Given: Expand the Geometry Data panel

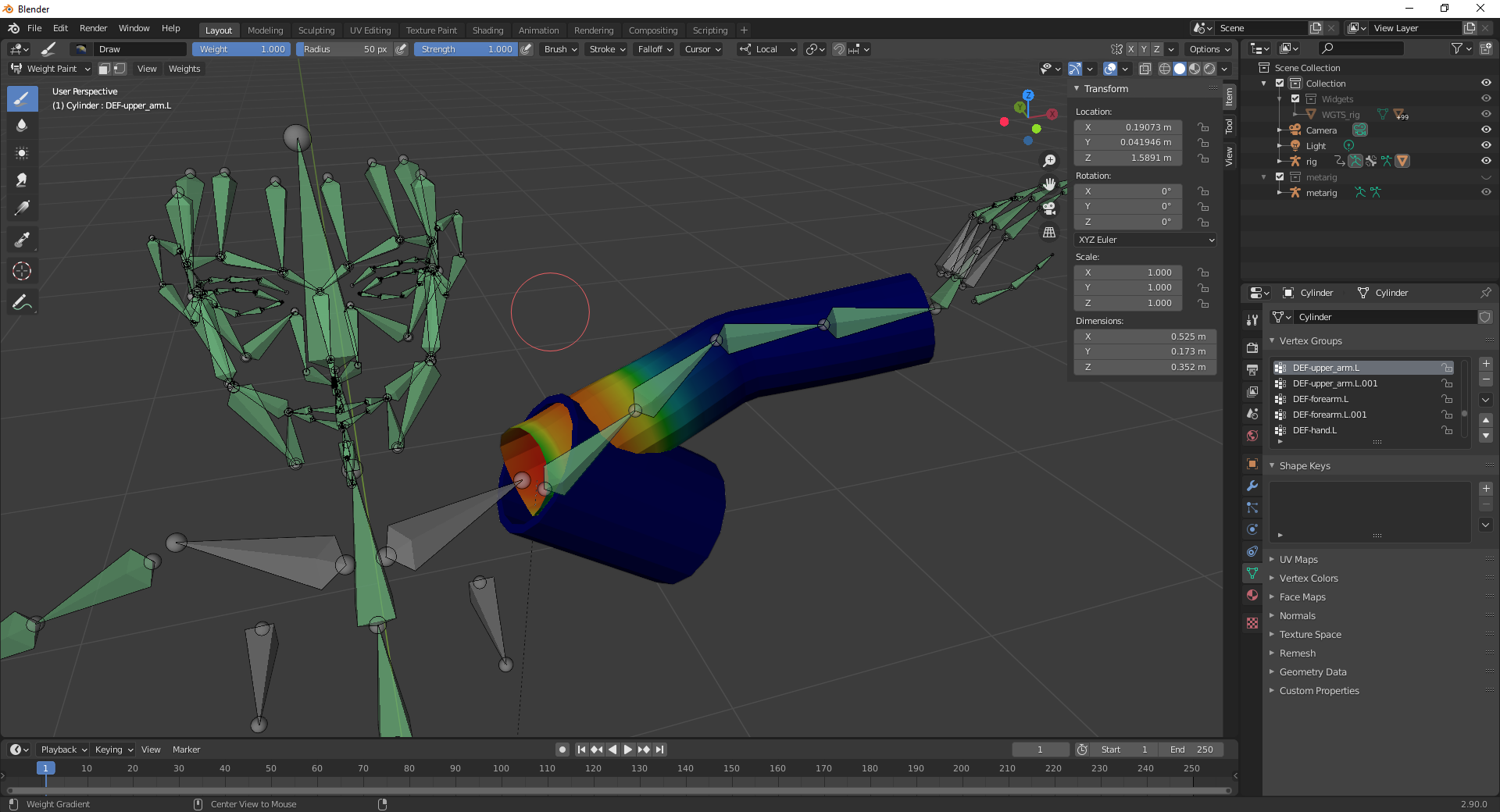Looking at the screenshot, I should click(x=1312, y=672).
